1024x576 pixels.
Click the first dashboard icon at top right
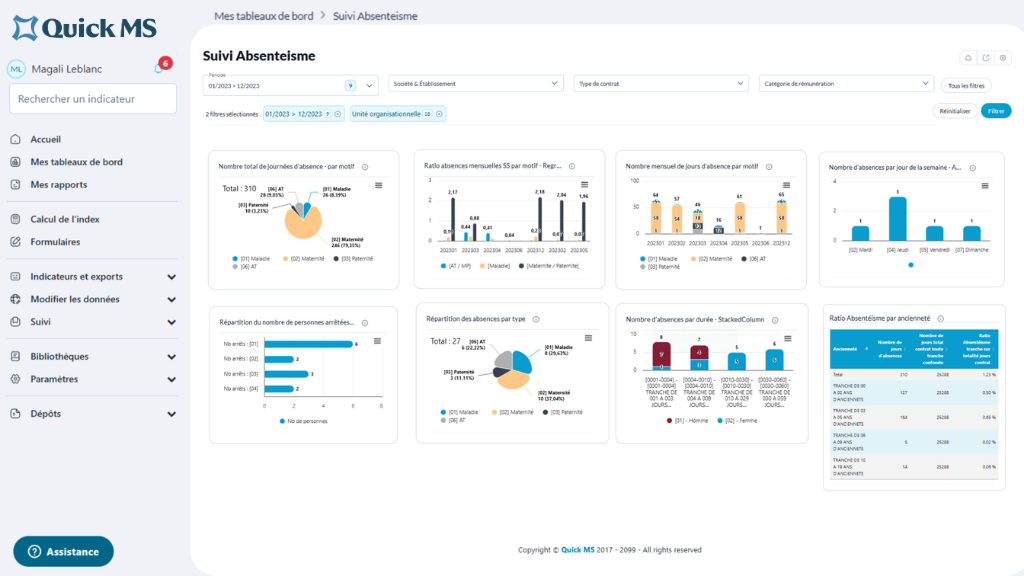click(968, 58)
